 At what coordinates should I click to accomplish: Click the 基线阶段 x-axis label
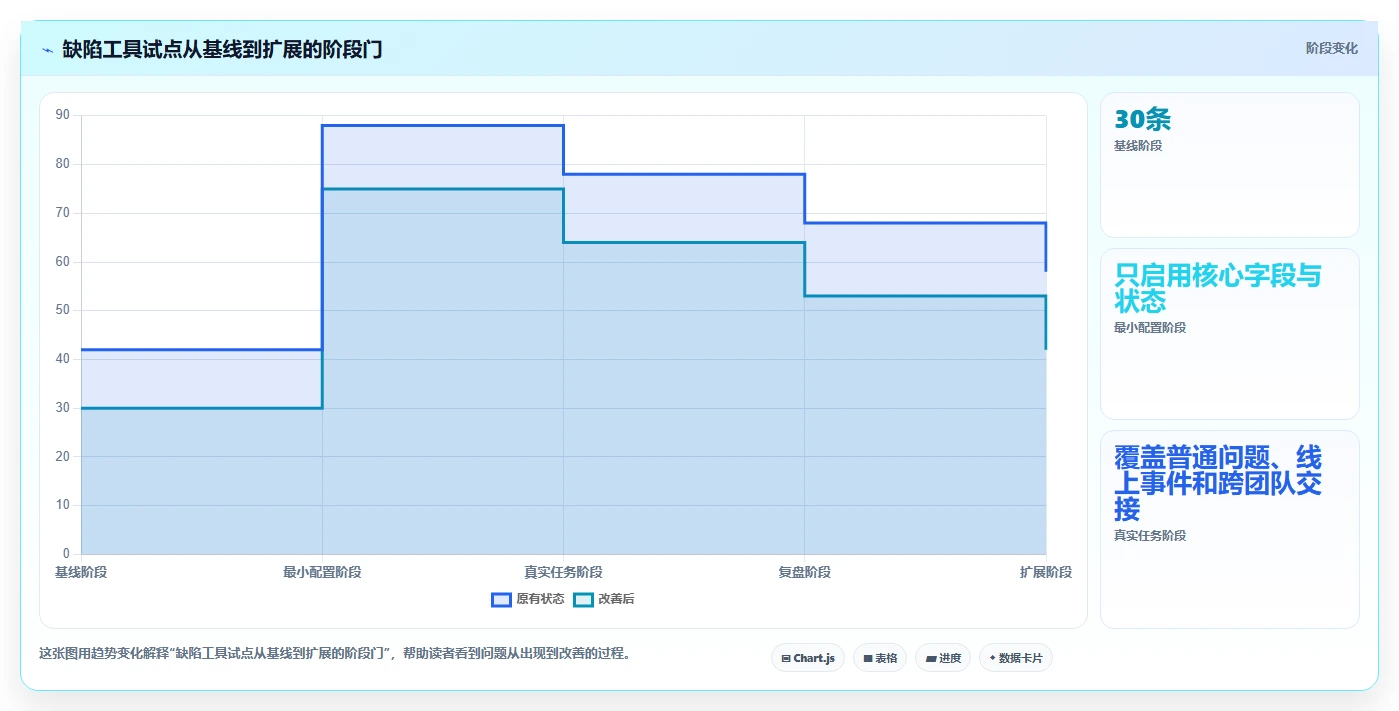(x=81, y=572)
